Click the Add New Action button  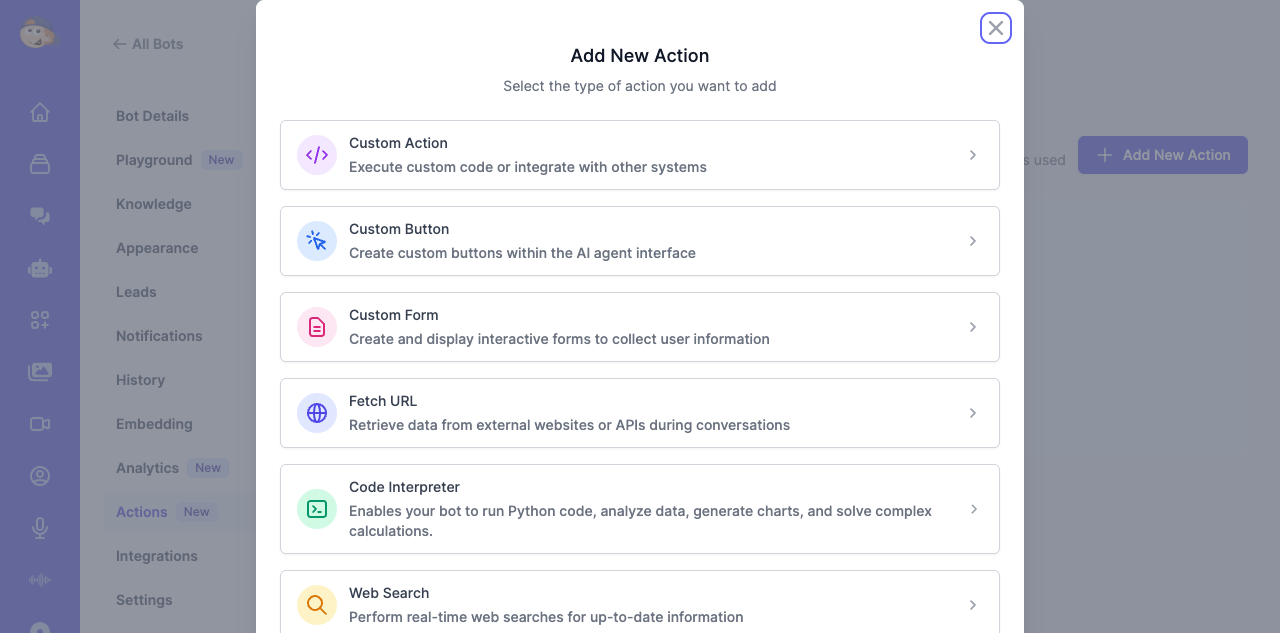pyautogui.click(x=1163, y=155)
